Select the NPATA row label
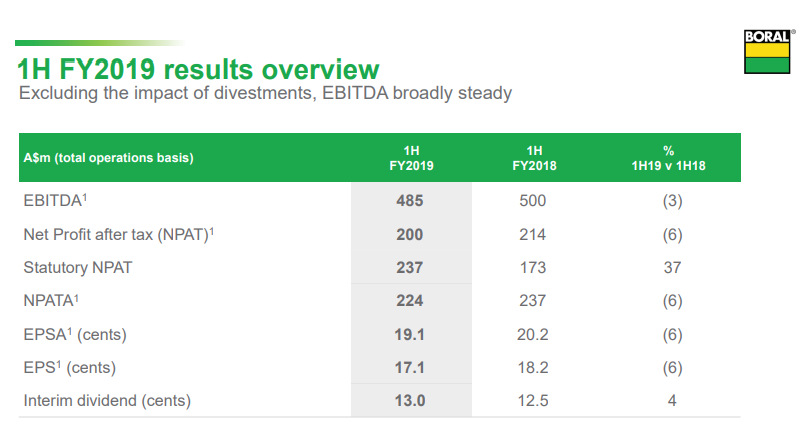This screenshot has width=811, height=429. click(51, 301)
